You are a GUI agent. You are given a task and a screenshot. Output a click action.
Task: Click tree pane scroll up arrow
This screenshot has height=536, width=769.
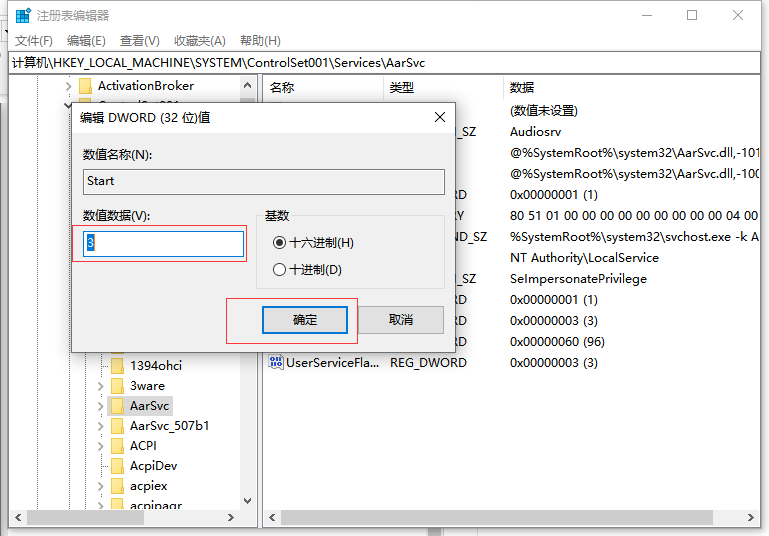coord(248,85)
